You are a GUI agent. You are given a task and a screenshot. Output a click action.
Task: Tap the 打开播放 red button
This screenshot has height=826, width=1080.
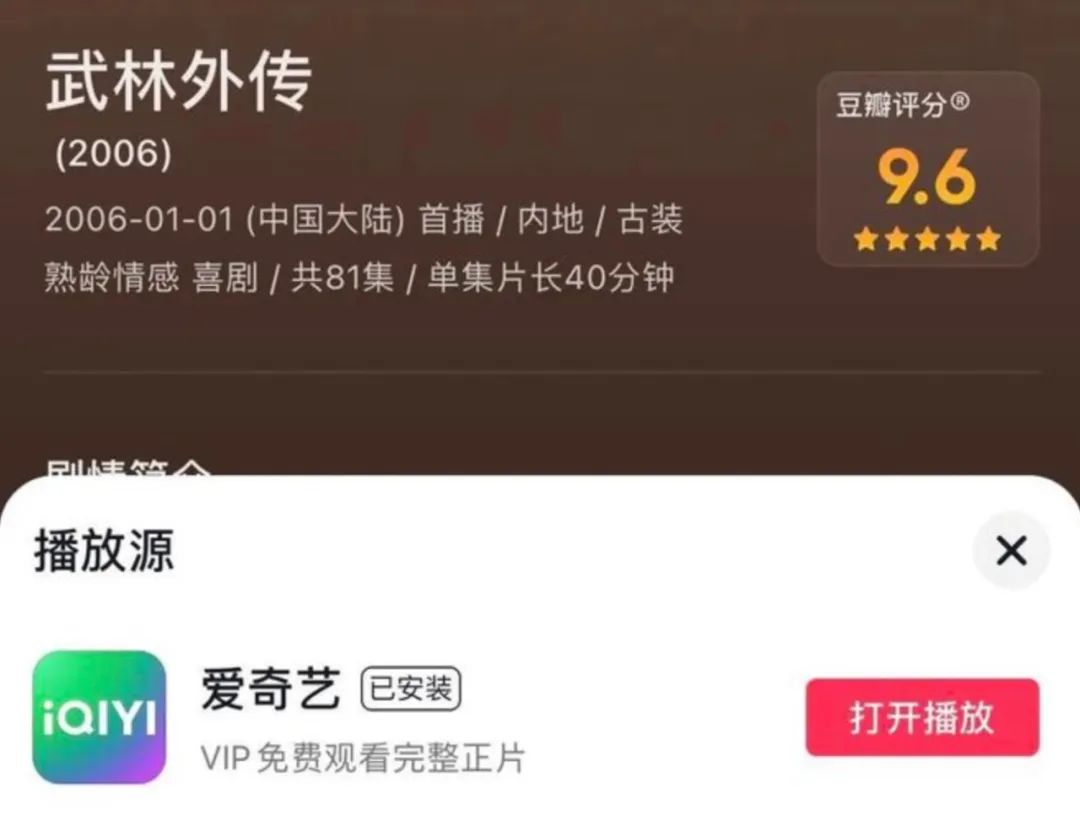(x=922, y=717)
